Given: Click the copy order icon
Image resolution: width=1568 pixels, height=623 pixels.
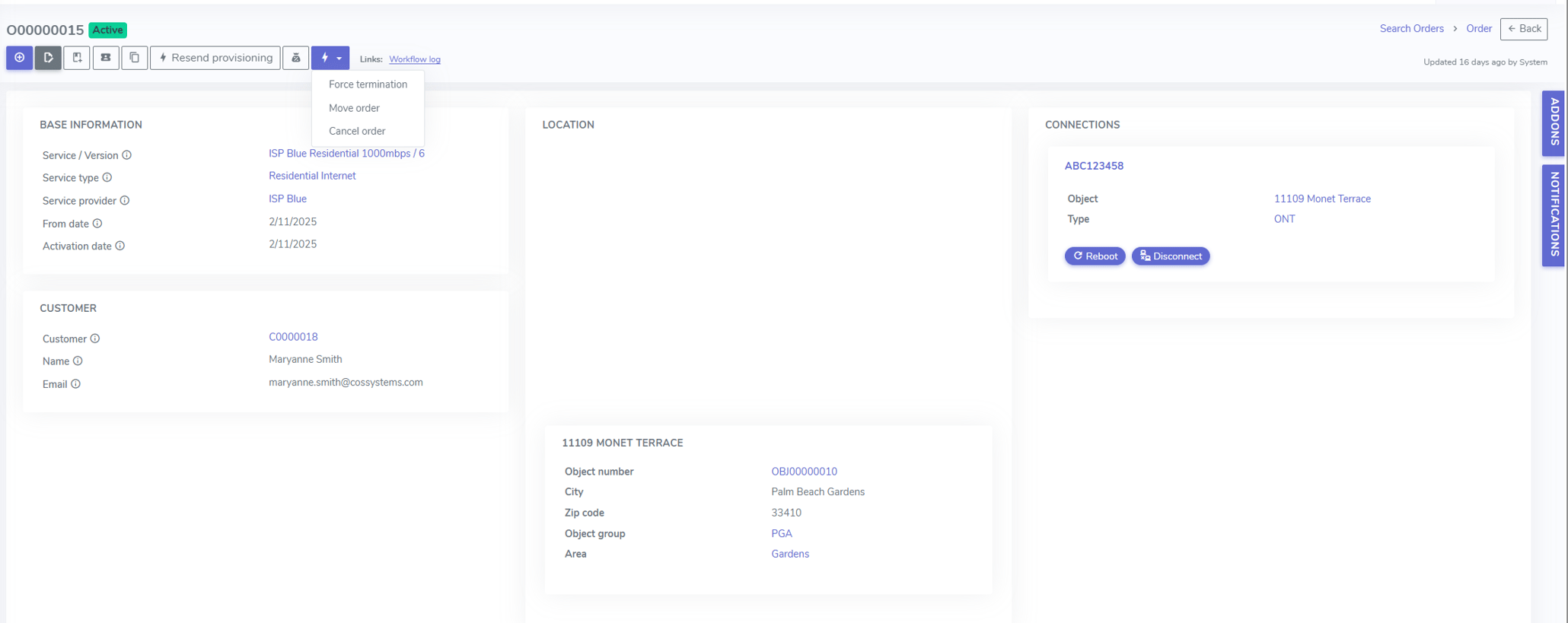Looking at the screenshot, I should click(135, 58).
